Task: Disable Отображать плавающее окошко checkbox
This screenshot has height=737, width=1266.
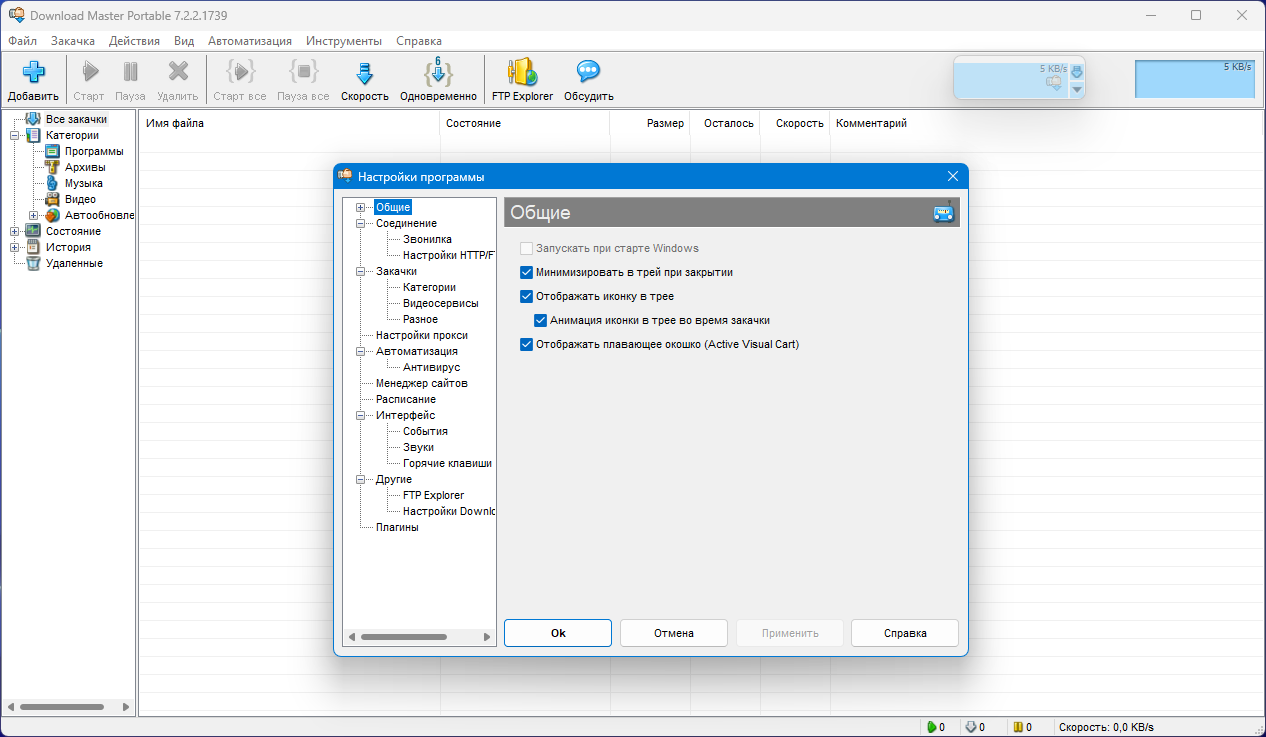Action: (527, 344)
